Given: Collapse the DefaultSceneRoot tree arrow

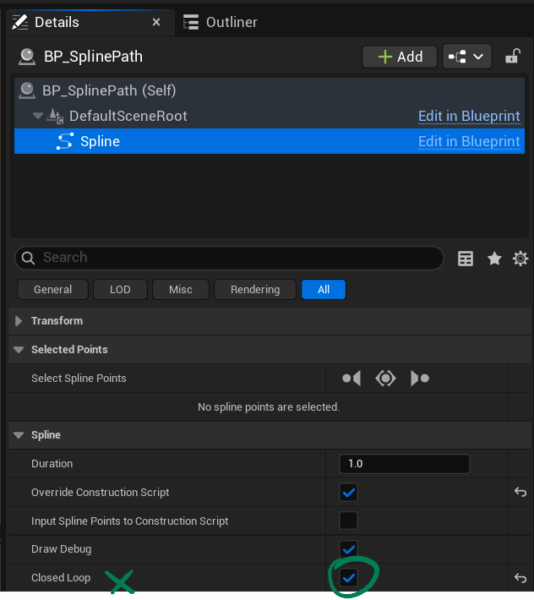Looking at the screenshot, I should (37, 115).
